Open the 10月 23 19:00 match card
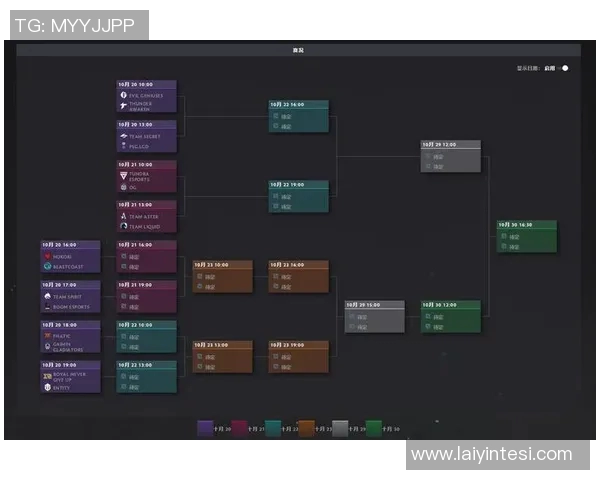 [x=298, y=357]
